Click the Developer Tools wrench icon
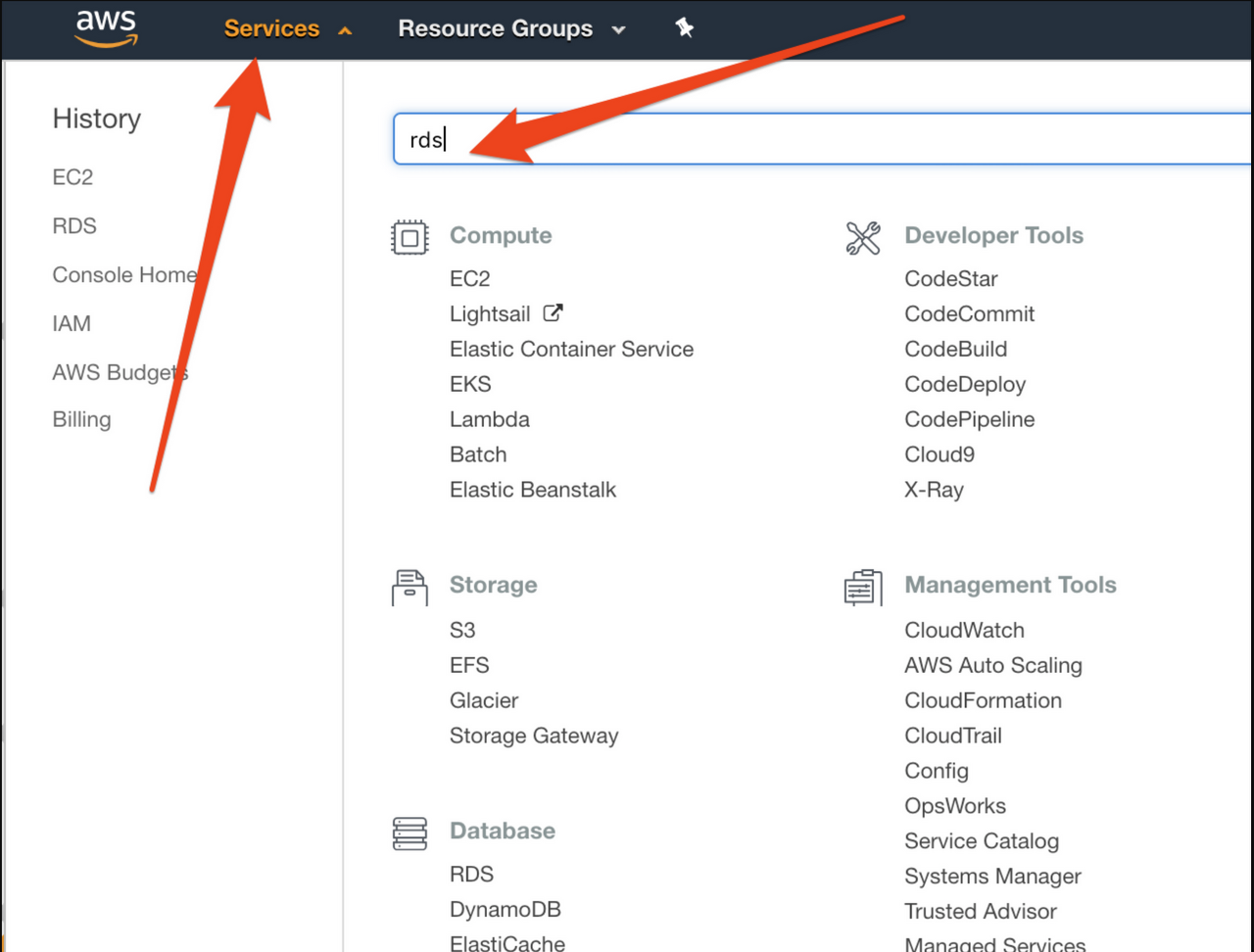The image size is (1254, 952). [863, 238]
